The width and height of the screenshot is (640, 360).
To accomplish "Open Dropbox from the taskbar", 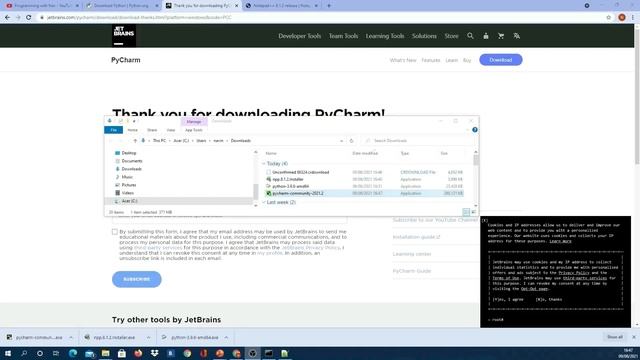I will pos(154,353).
